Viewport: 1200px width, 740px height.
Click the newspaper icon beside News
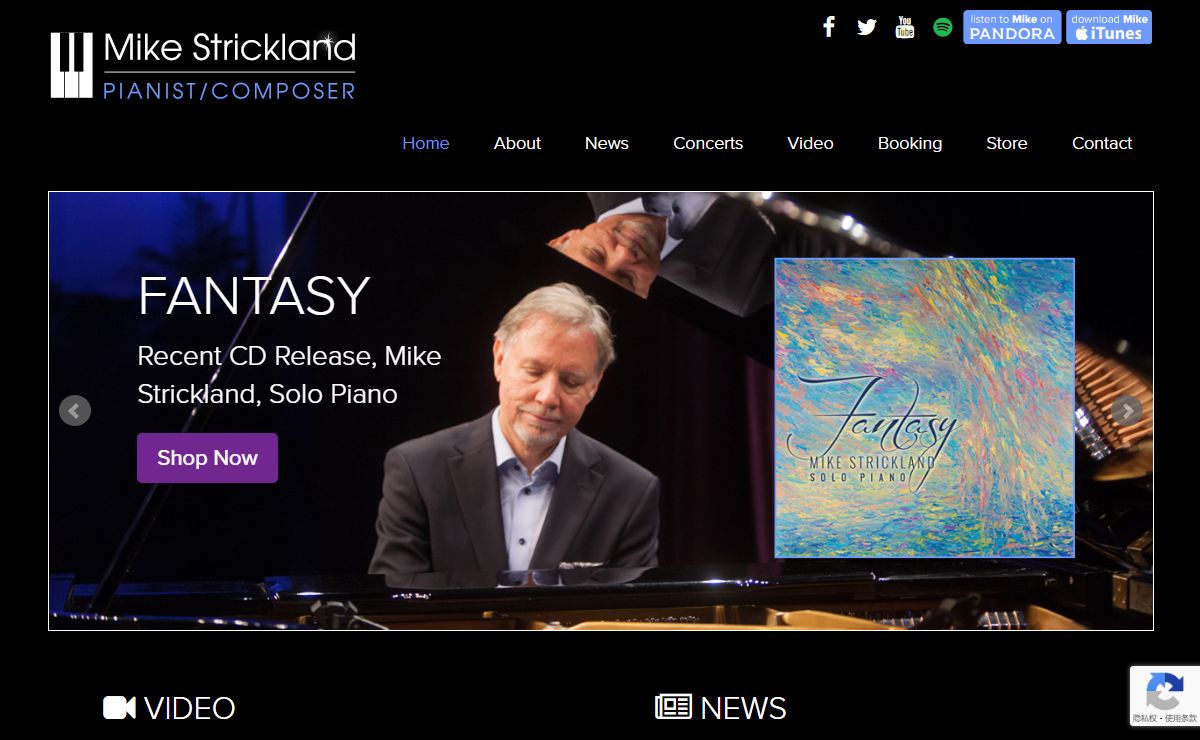pos(673,707)
